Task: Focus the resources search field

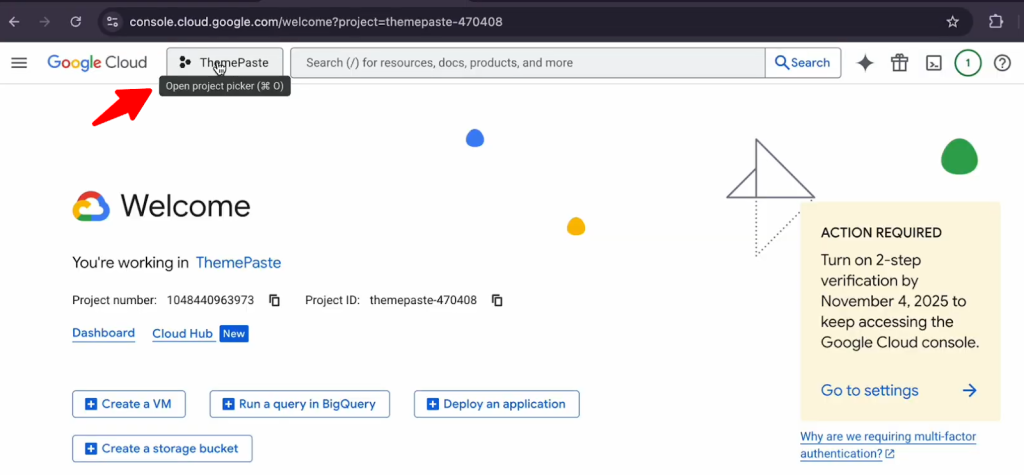Action: (x=530, y=63)
